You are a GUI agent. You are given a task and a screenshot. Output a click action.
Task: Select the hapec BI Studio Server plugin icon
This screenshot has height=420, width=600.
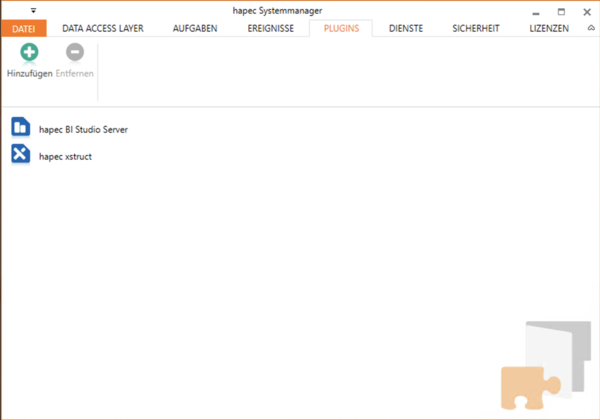21,127
